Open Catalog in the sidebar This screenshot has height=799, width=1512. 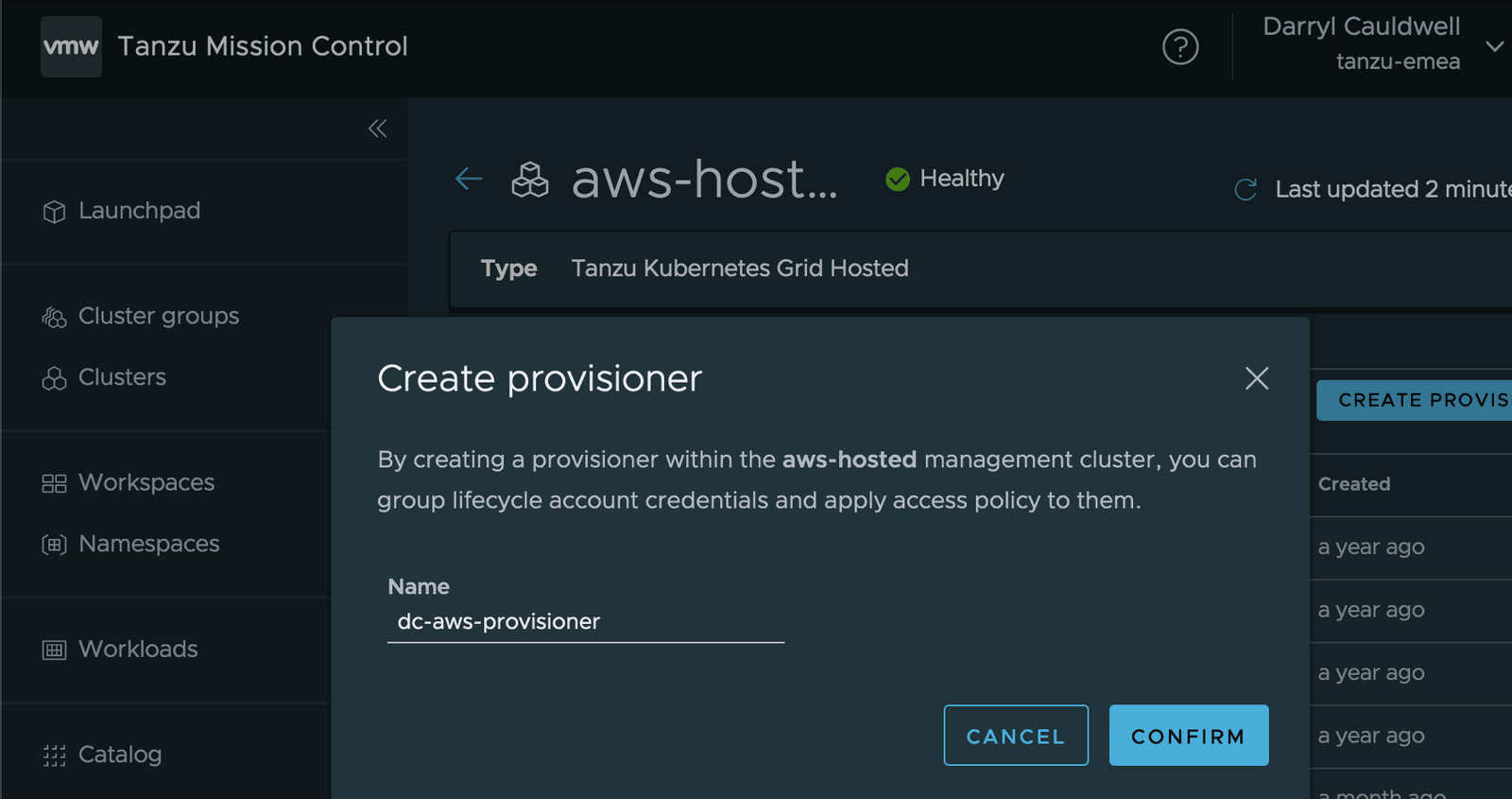(120, 755)
